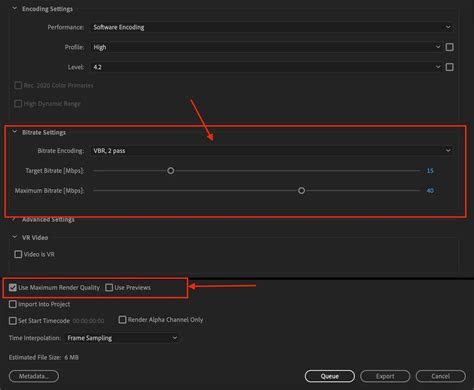The width and height of the screenshot is (474, 390).
Task: Click the Export button
Action: [385, 376]
